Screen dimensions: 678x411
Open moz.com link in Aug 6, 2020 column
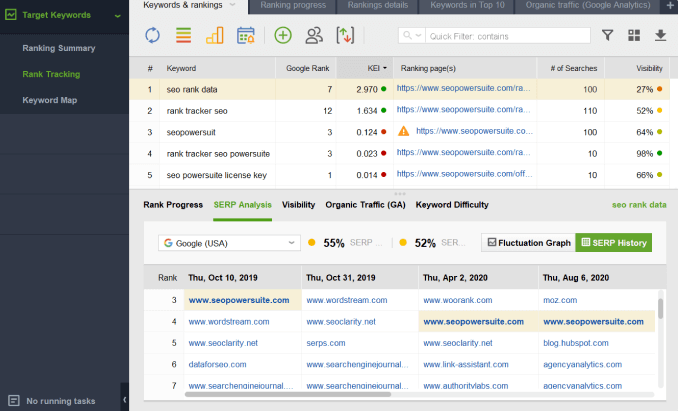coord(560,300)
